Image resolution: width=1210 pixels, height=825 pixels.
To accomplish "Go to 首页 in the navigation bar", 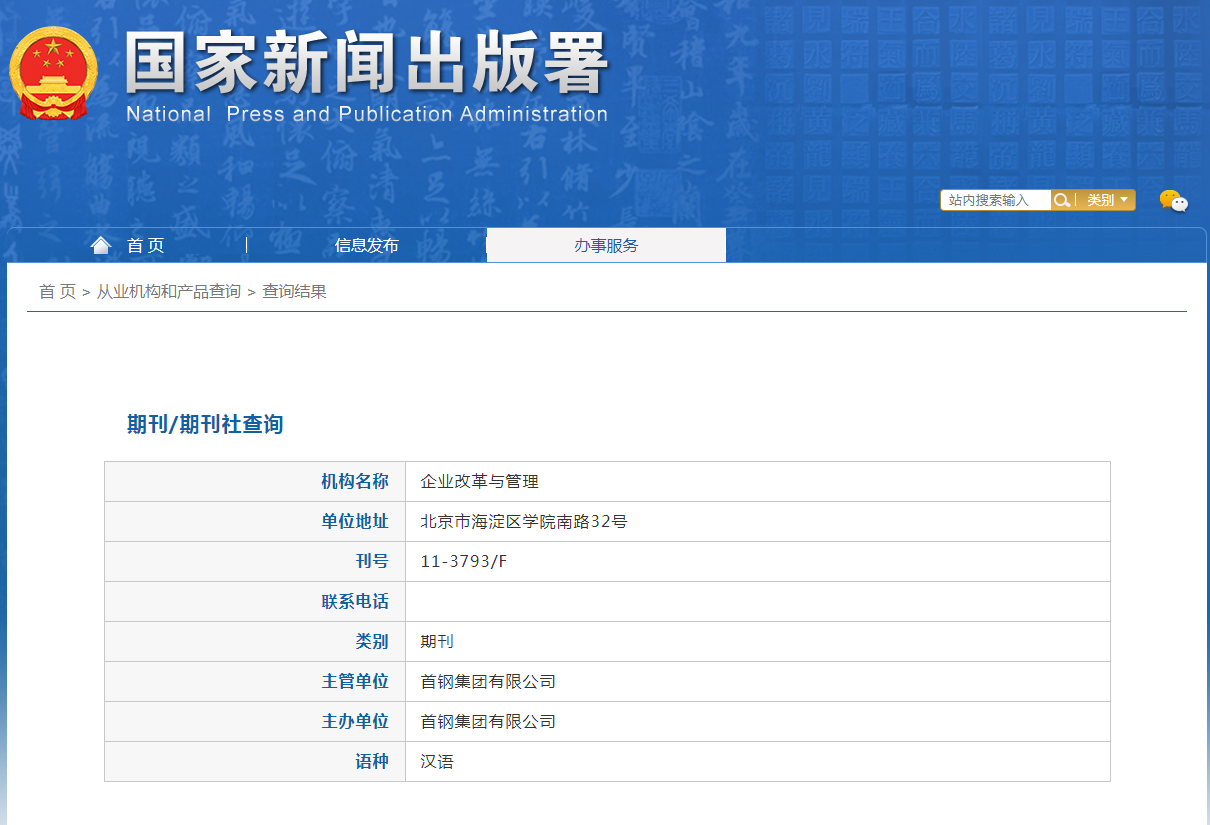I will (146, 246).
